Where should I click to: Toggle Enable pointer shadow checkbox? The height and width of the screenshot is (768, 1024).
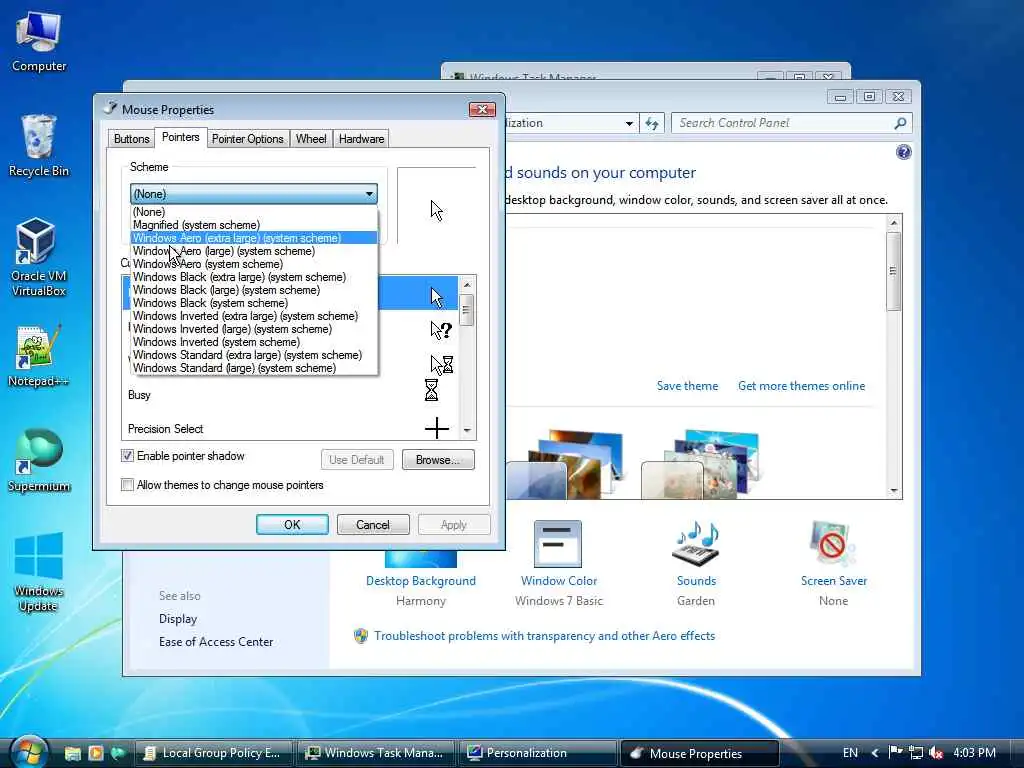pos(127,456)
